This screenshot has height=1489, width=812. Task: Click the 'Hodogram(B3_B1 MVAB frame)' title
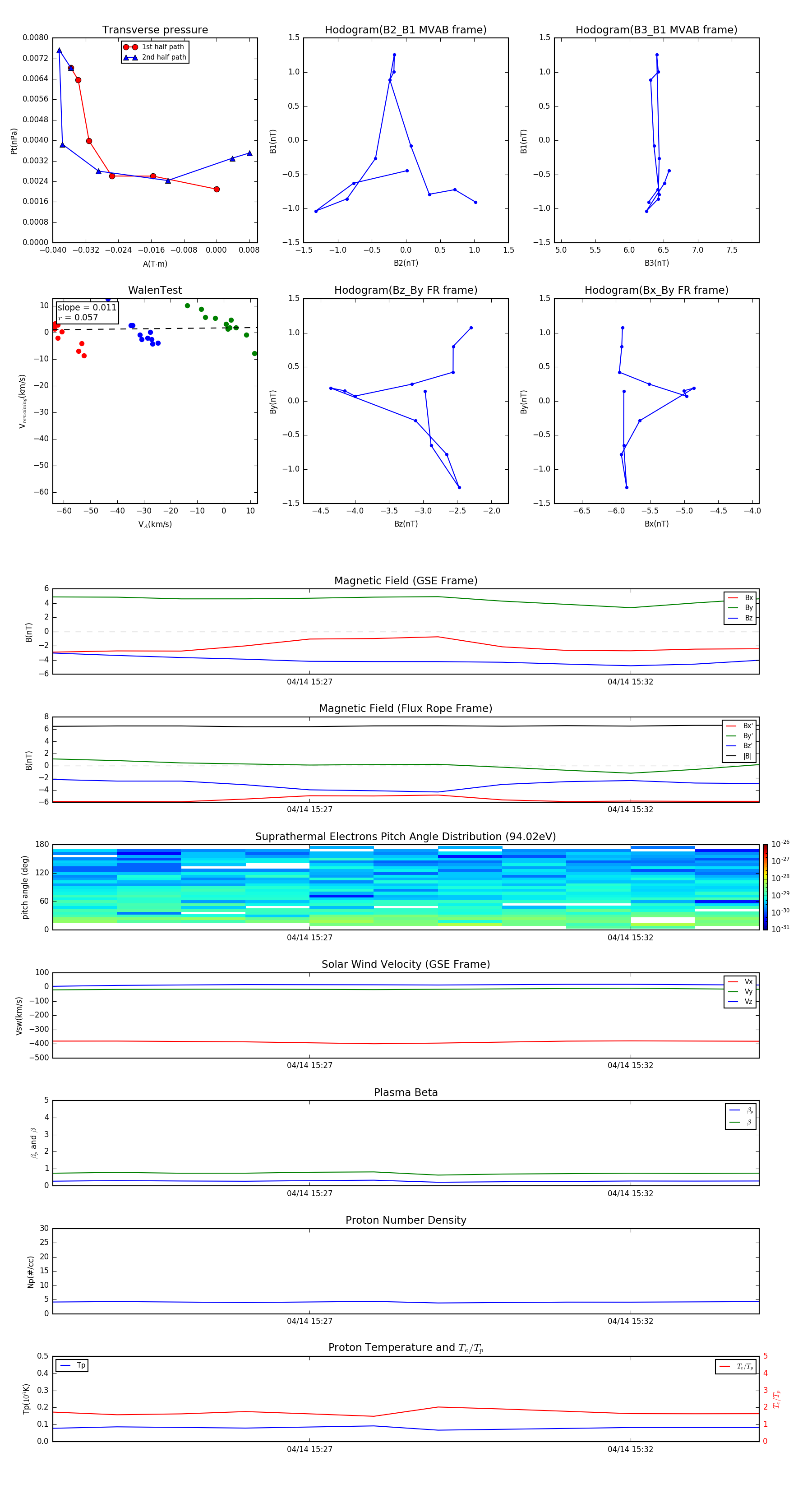pyautogui.click(x=656, y=29)
